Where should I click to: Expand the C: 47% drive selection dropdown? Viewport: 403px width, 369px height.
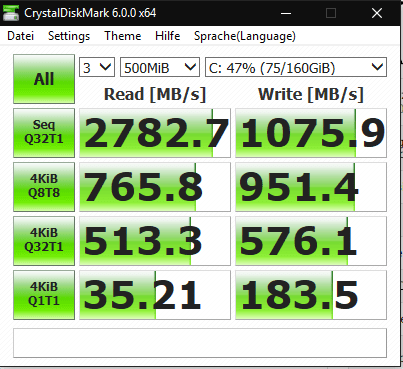coord(296,67)
